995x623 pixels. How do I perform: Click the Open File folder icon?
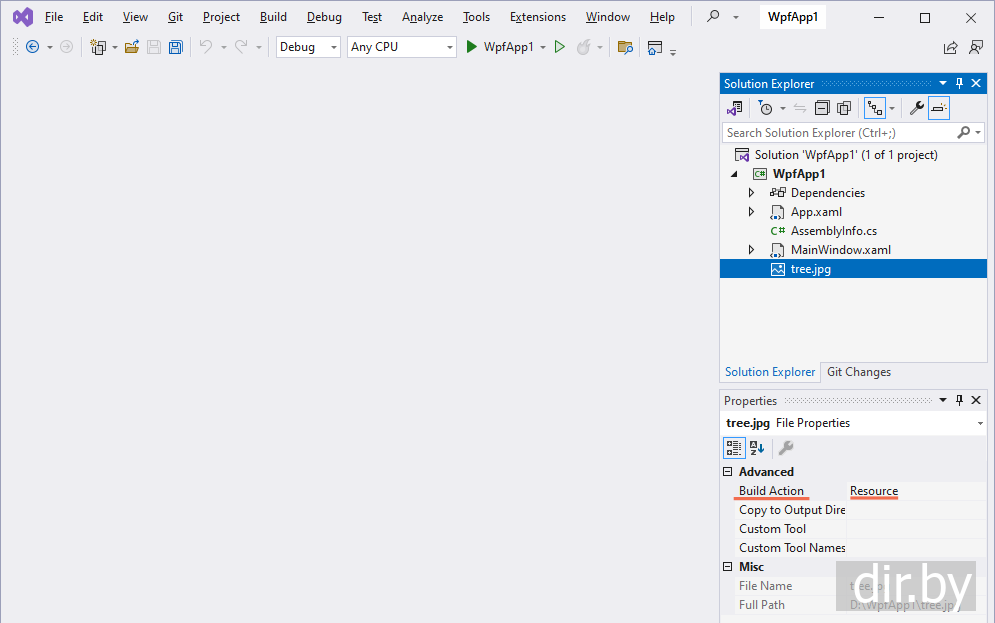pyautogui.click(x=132, y=47)
